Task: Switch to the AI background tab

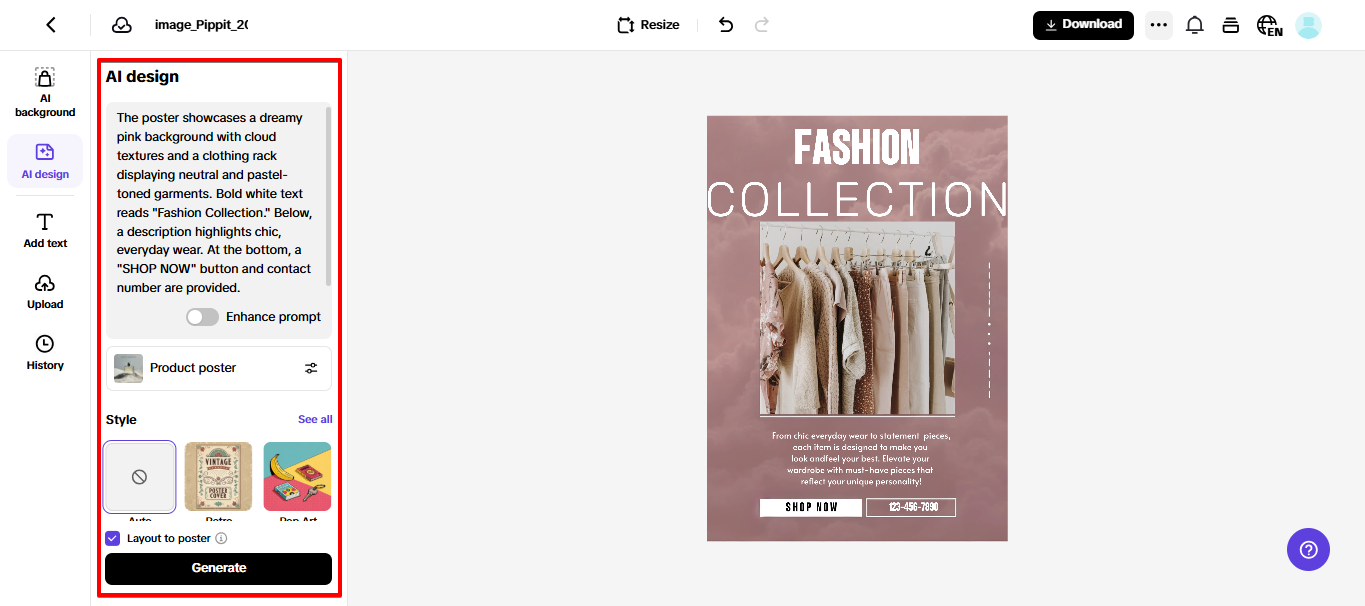Action: click(45, 92)
